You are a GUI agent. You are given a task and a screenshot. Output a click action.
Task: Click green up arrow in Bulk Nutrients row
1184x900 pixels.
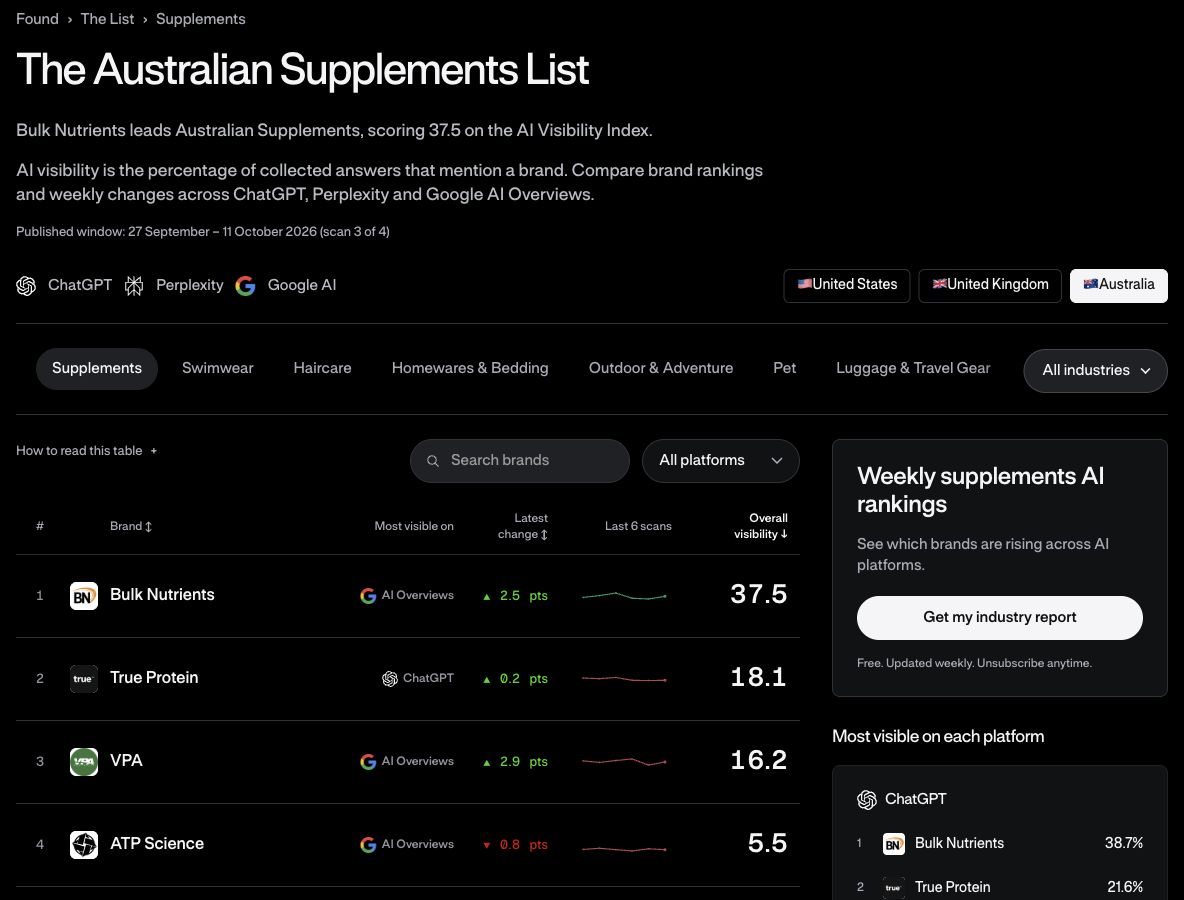tap(486, 596)
